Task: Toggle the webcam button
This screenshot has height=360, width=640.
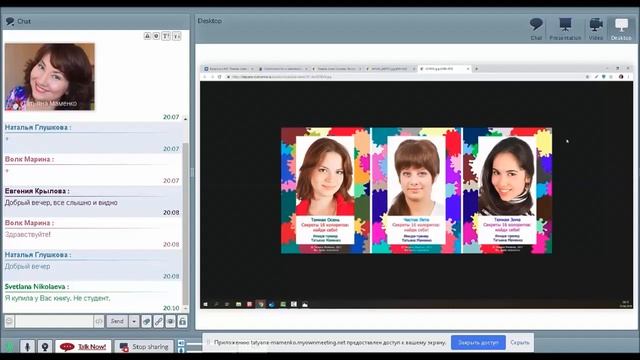Action: coord(45,347)
